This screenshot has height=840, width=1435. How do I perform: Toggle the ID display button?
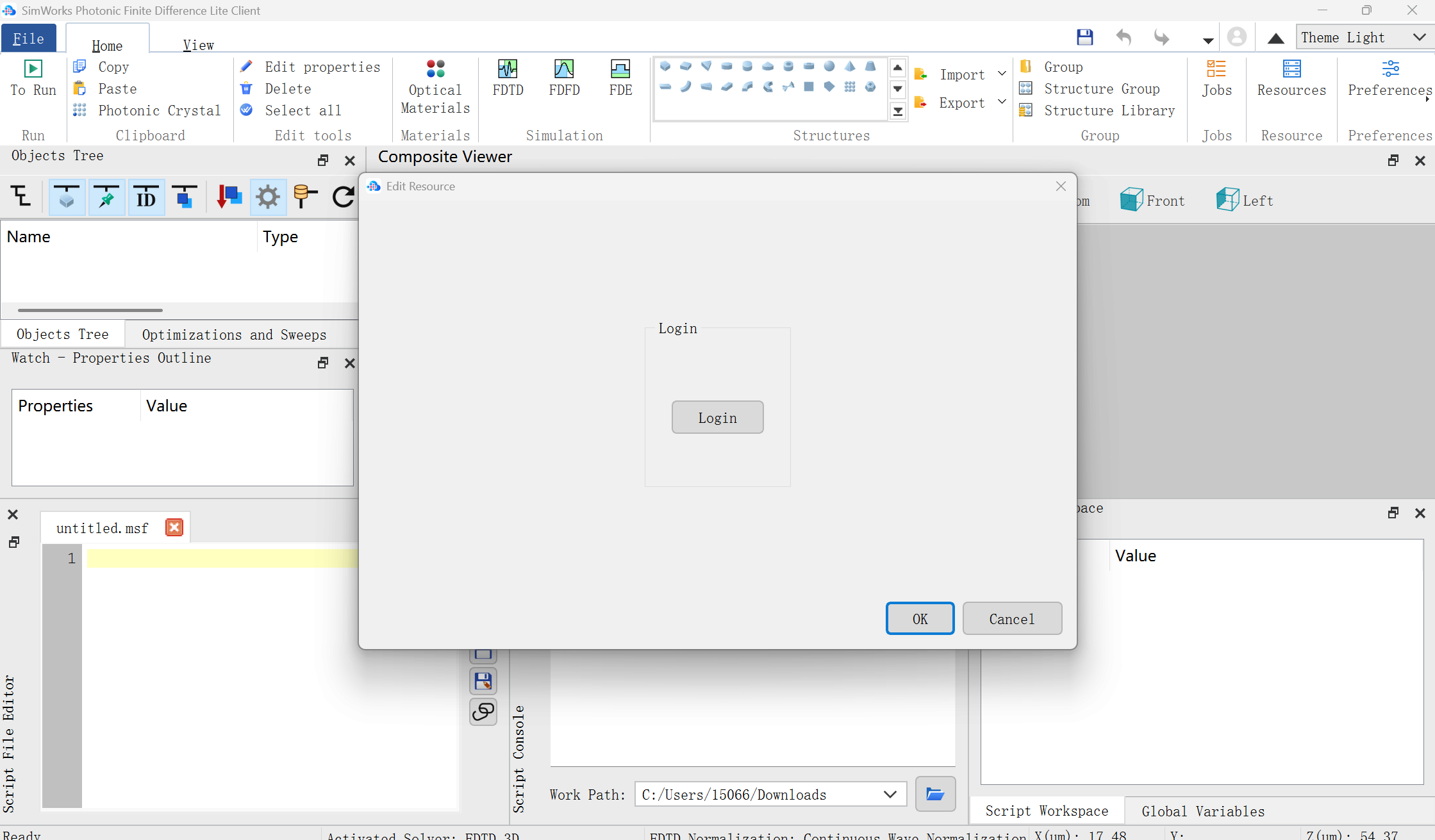click(x=146, y=197)
